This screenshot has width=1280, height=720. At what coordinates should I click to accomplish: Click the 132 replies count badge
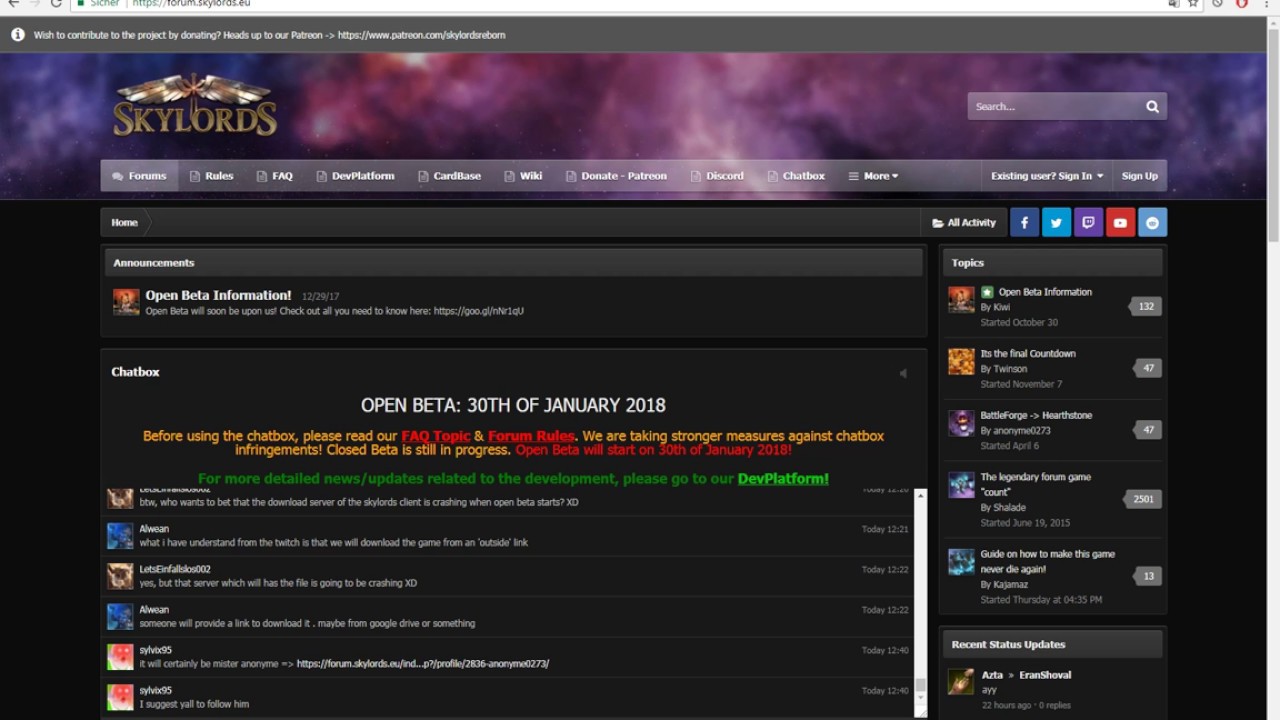point(1145,307)
